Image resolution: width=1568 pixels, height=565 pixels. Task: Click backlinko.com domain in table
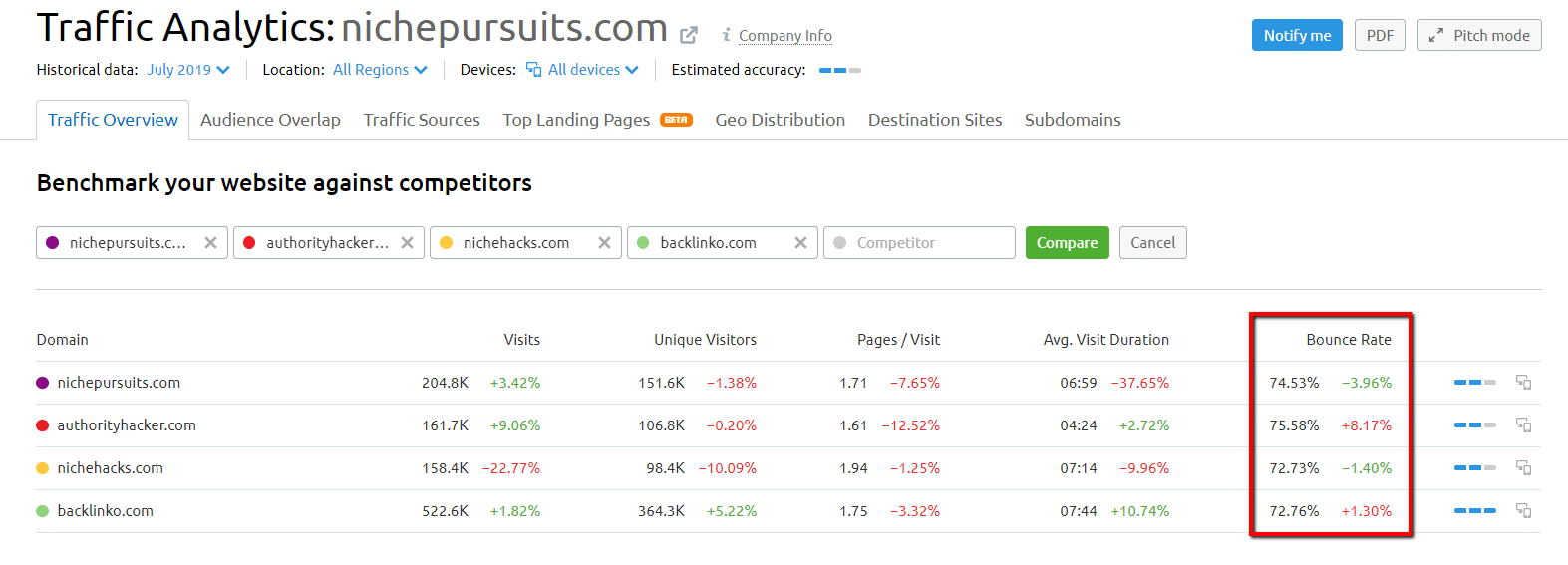pos(105,511)
